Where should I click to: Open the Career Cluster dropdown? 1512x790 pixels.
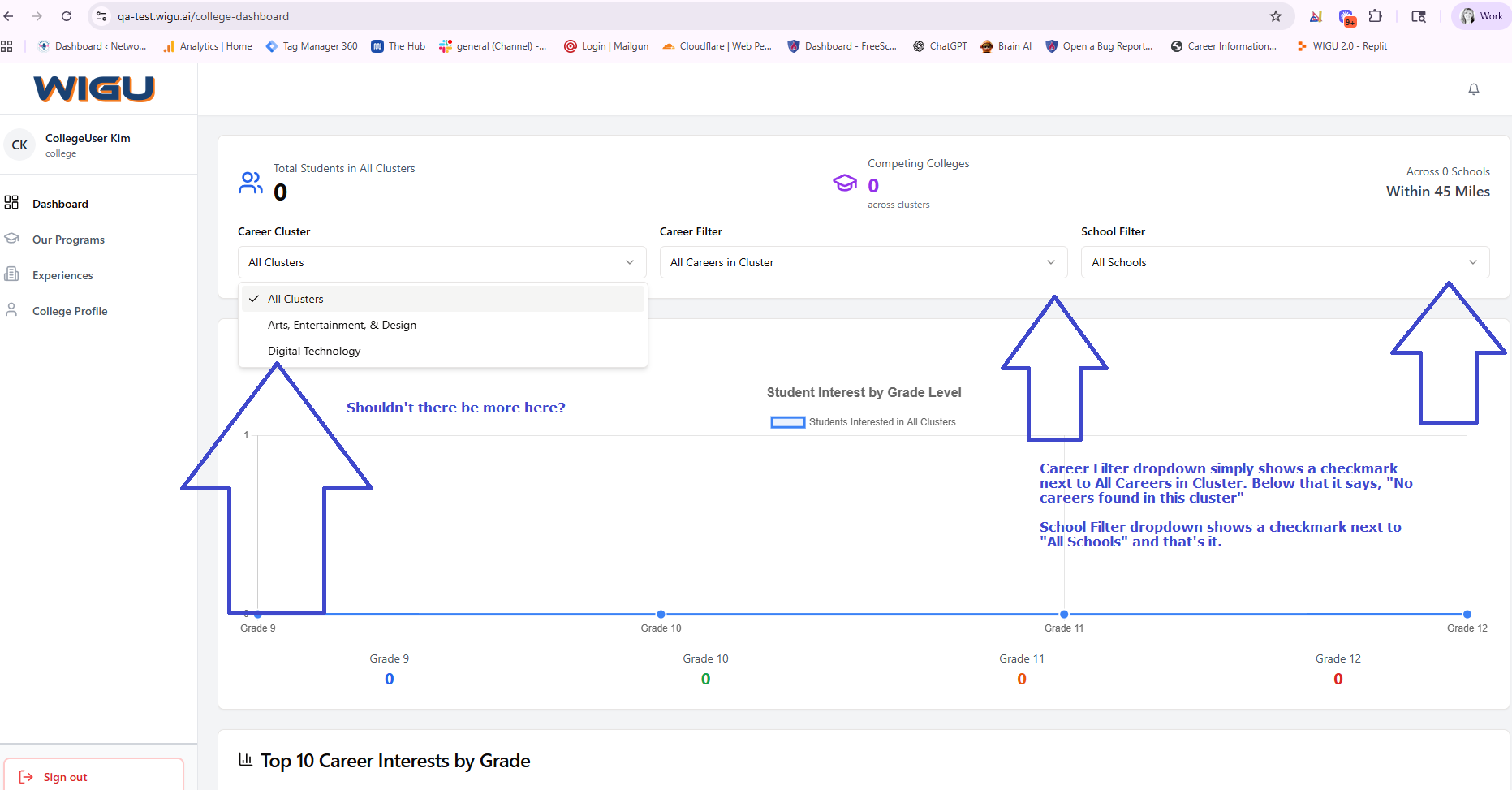point(442,262)
